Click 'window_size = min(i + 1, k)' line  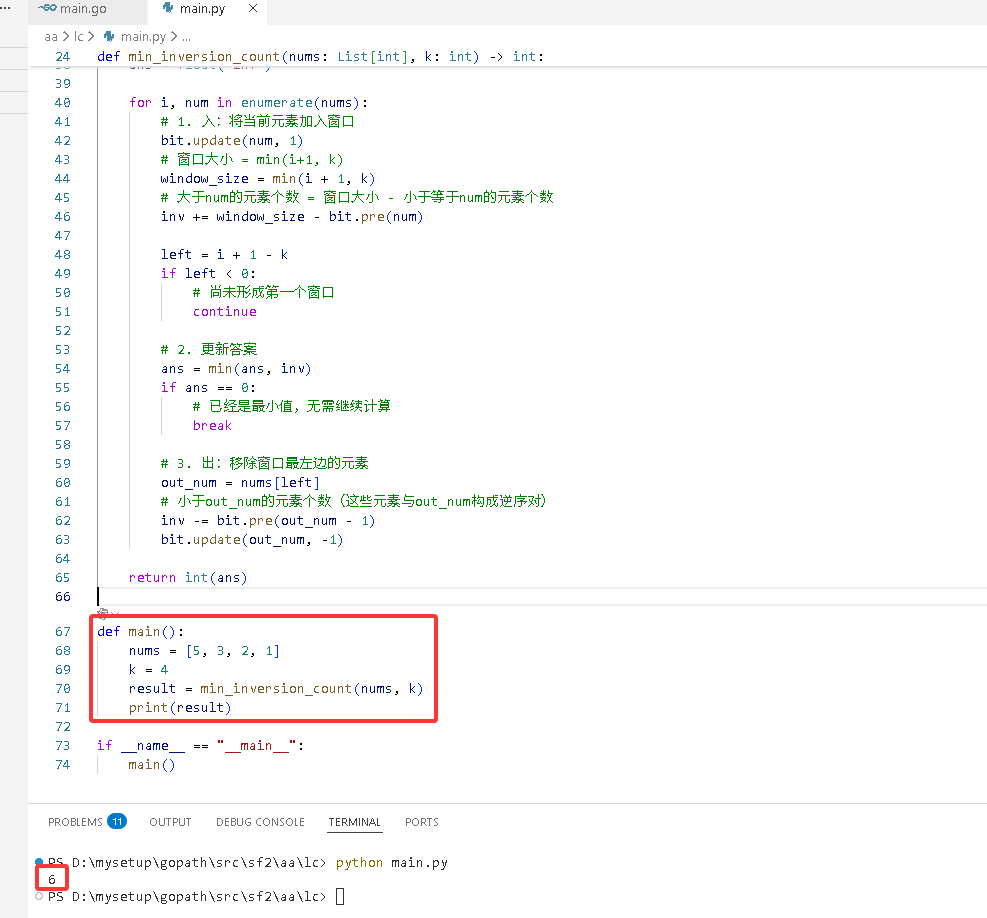tap(268, 179)
